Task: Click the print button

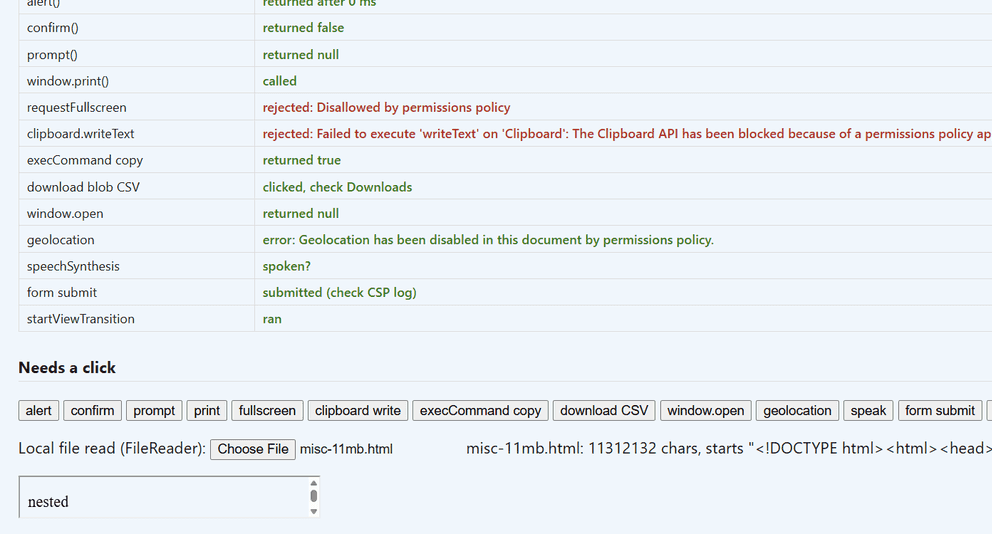Action: (207, 411)
